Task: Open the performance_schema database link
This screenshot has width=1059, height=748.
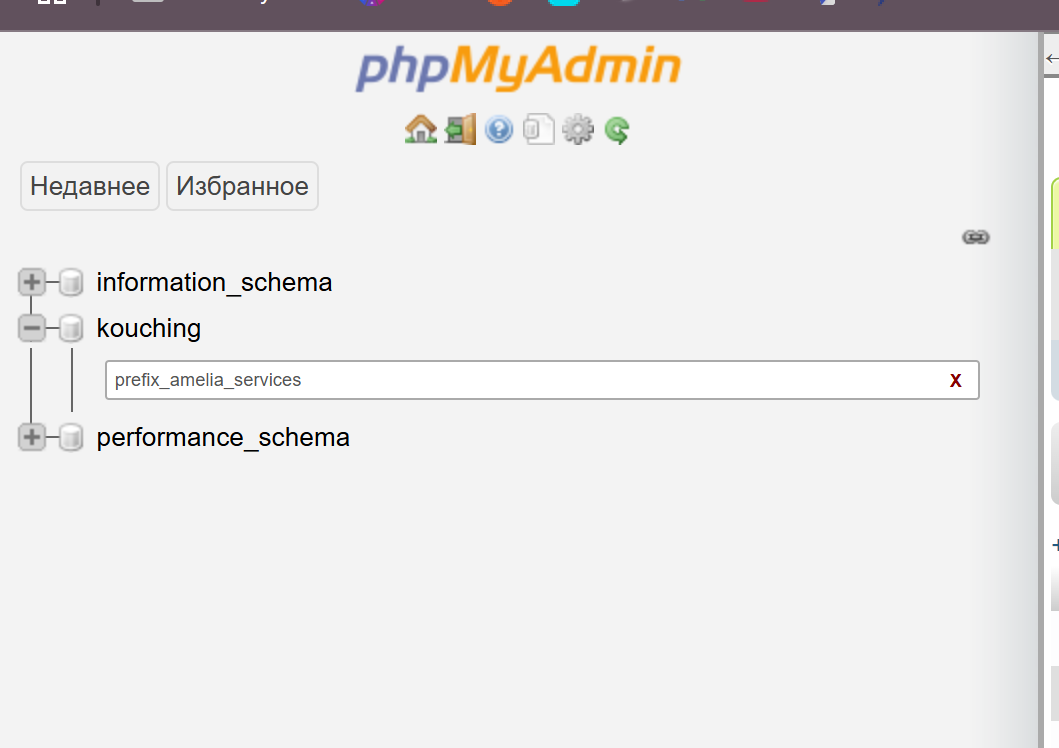Action: point(223,437)
